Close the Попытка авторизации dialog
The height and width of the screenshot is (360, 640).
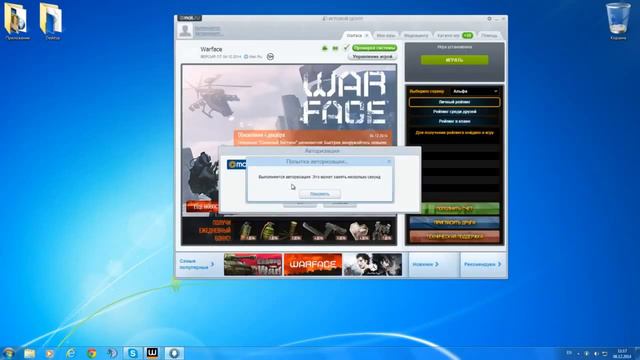pyautogui.click(x=389, y=162)
